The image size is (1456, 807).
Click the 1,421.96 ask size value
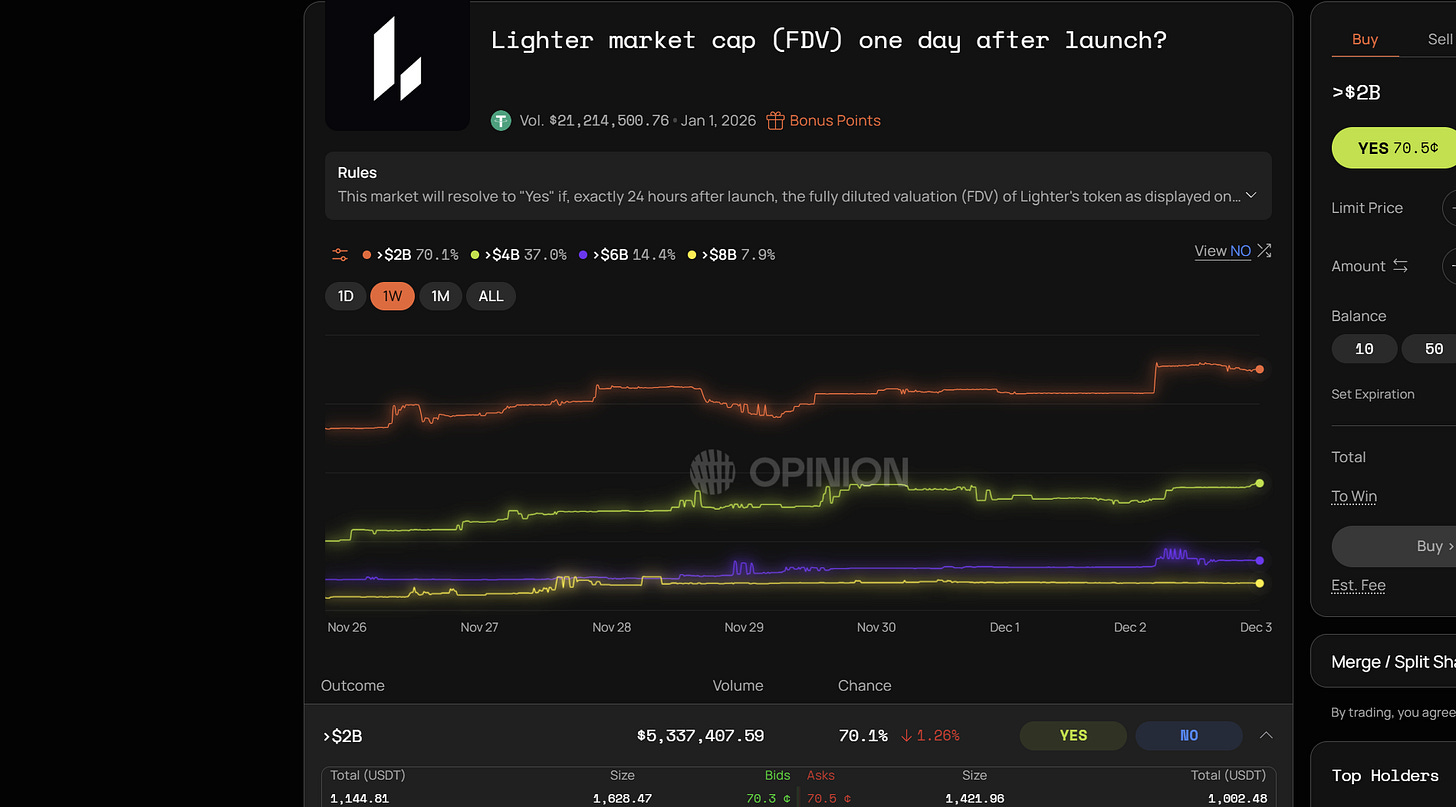pos(974,799)
